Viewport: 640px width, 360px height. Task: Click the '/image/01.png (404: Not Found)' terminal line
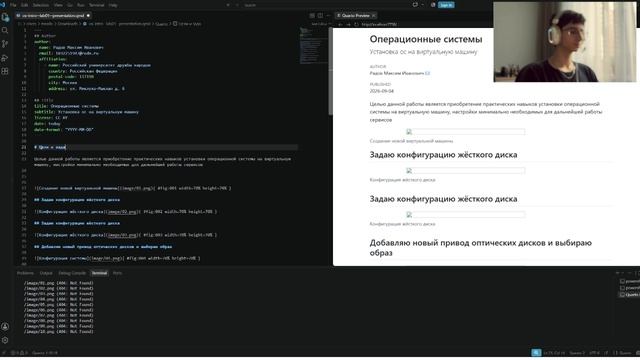click(x=58, y=283)
